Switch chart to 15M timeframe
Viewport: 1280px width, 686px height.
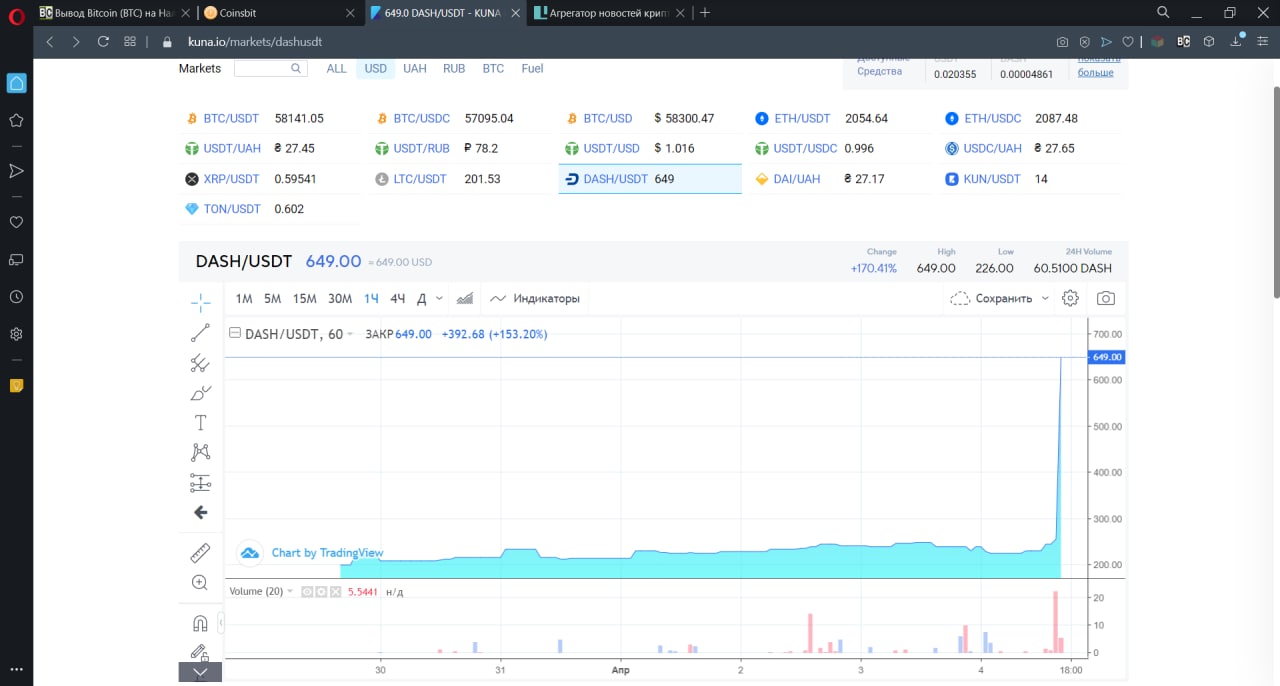pos(304,298)
